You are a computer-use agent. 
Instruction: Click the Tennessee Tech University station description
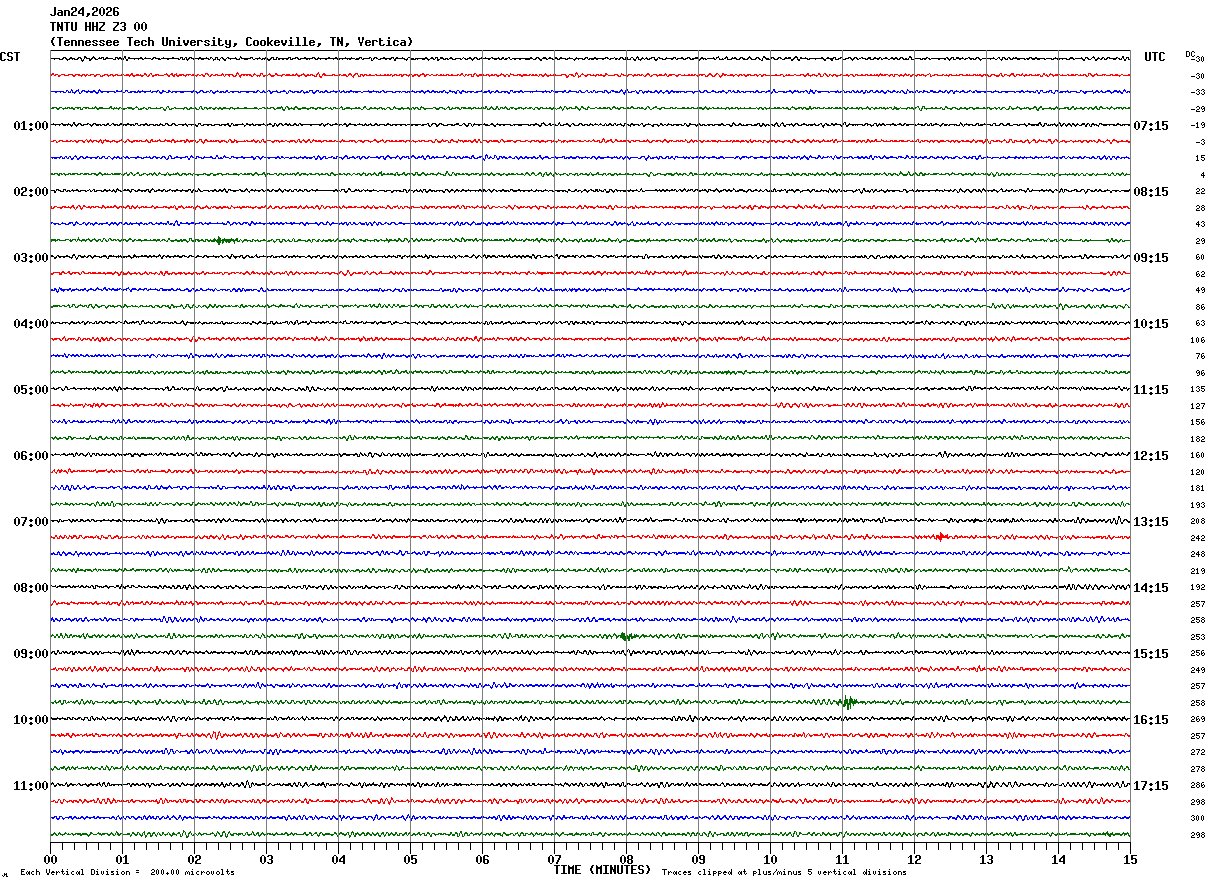[231, 42]
